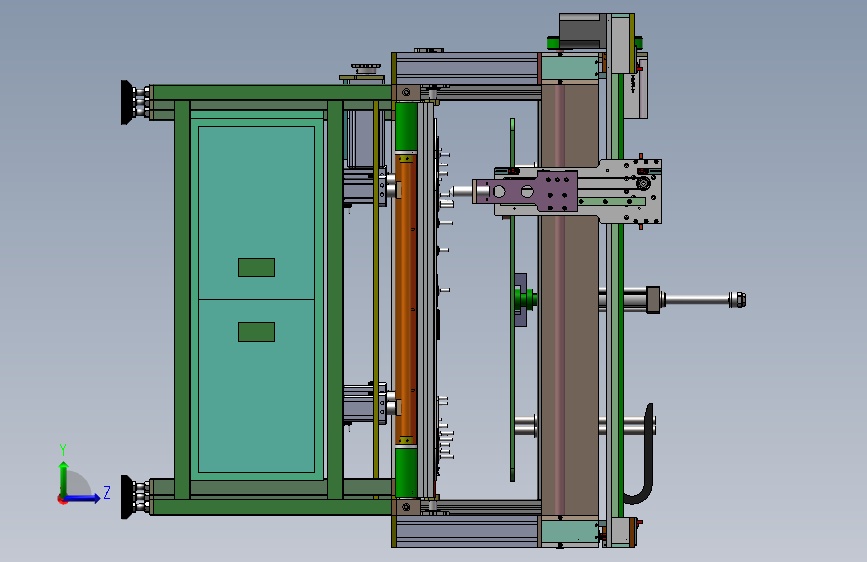Select the bottom-left black leveling foot
Screen dimensions: 867x562
(128, 497)
